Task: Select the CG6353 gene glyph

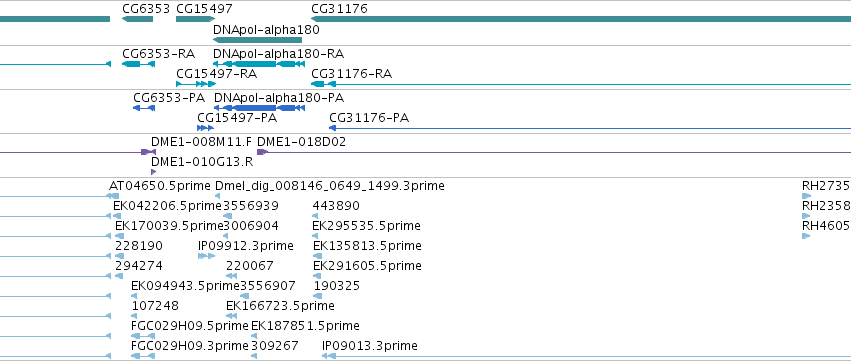Action: 137,19
